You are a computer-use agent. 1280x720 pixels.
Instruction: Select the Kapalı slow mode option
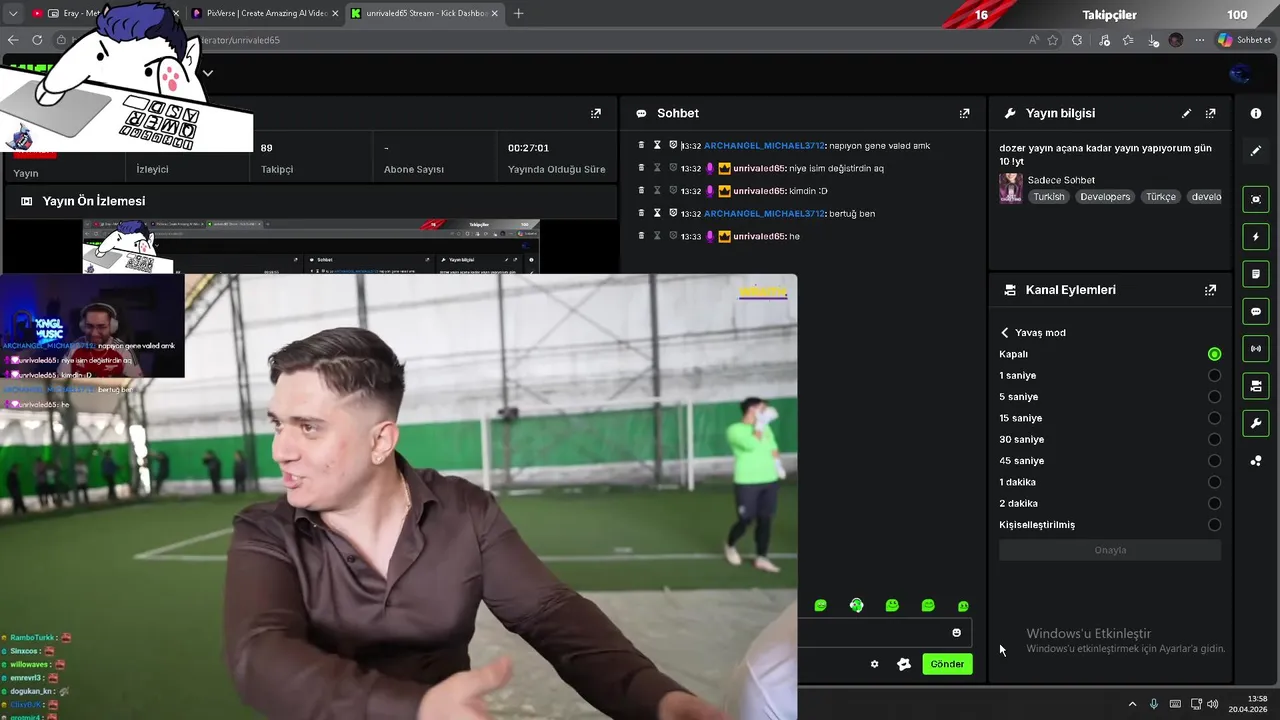[1214, 354]
